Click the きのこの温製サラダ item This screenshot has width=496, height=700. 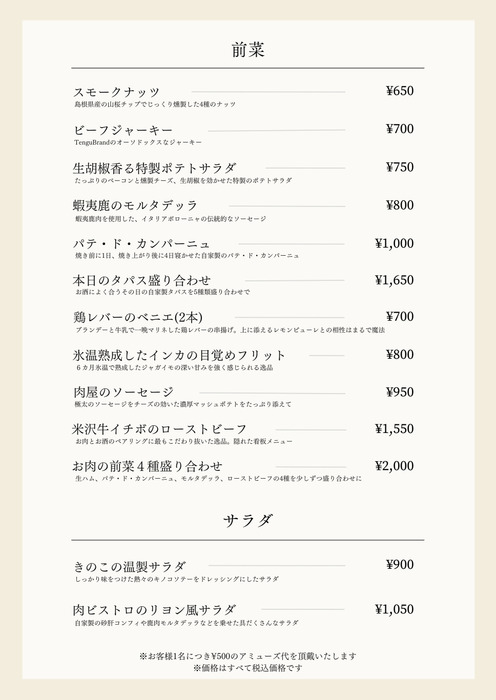click(129, 567)
